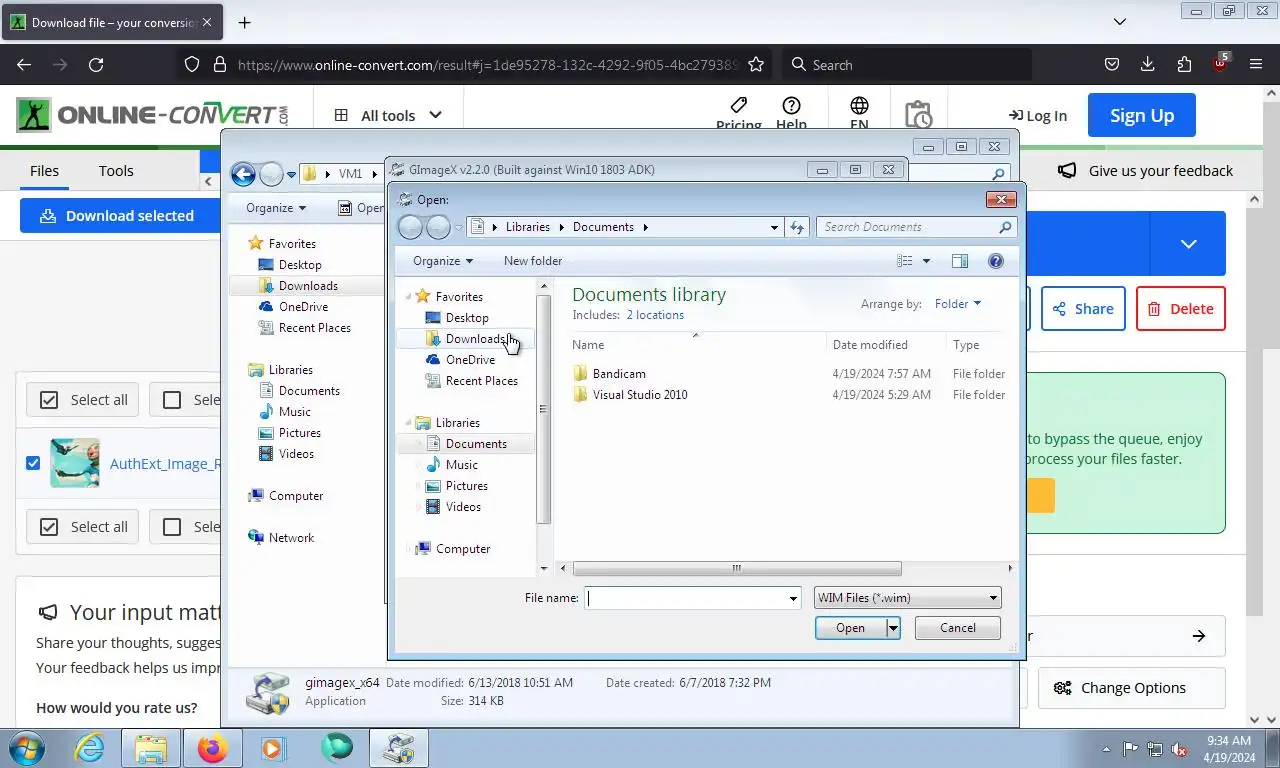This screenshot has height=768, width=1280.
Task: Click the Pocket save icon
Action: point(1112,65)
